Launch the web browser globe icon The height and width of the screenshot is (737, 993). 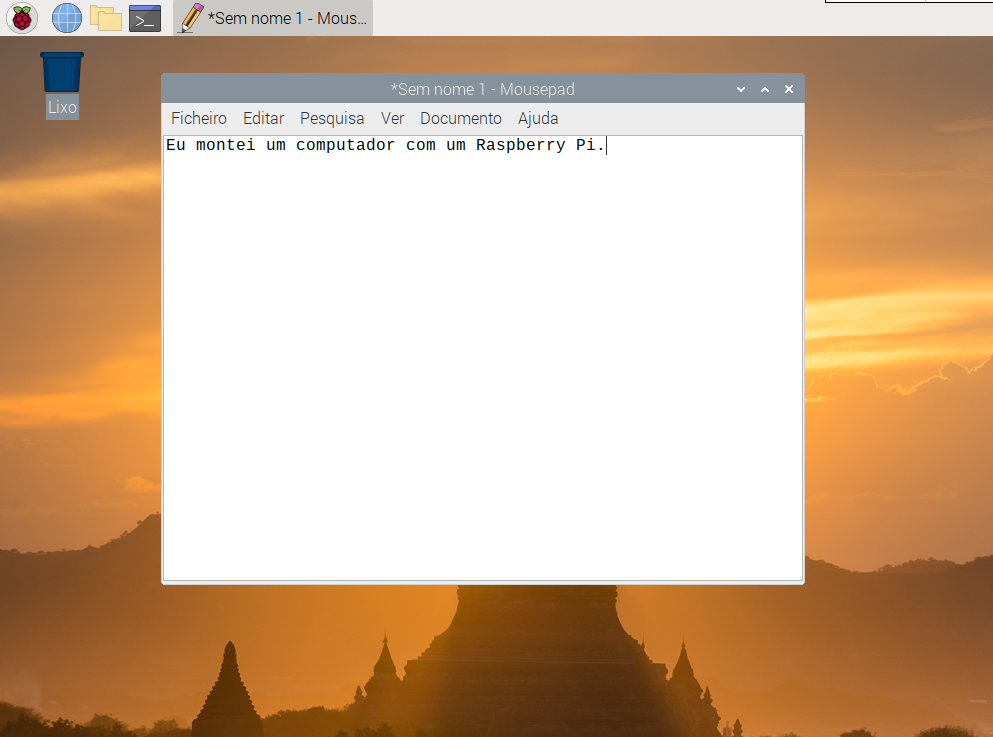click(67, 18)
